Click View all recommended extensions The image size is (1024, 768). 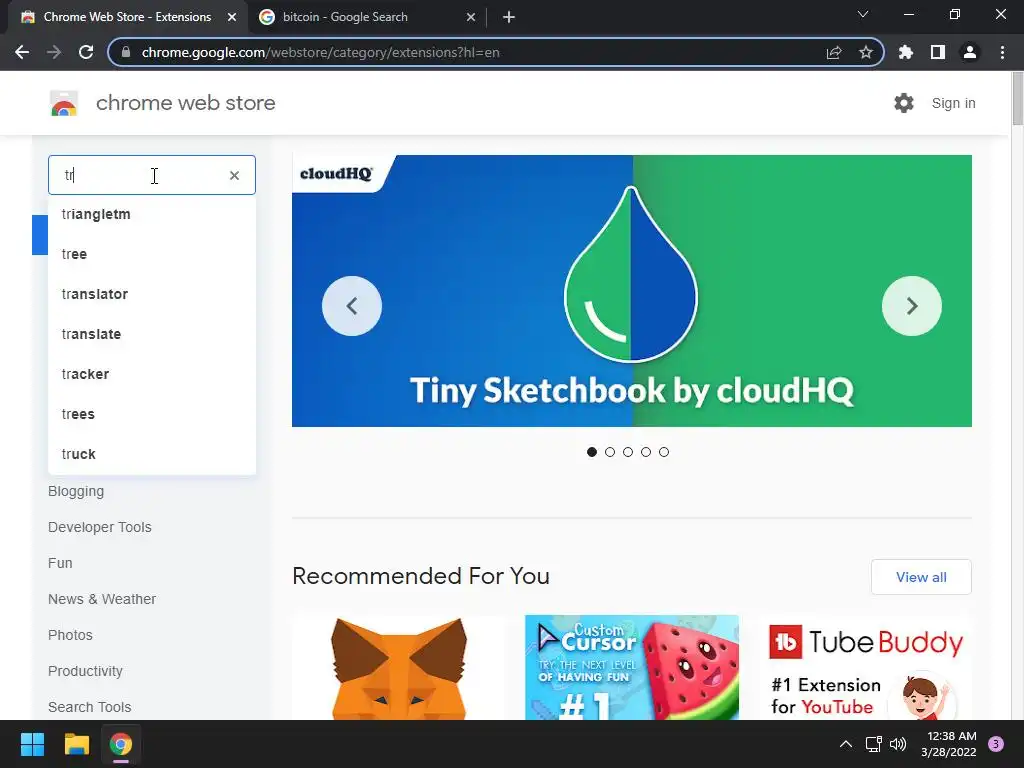(921, 577)
